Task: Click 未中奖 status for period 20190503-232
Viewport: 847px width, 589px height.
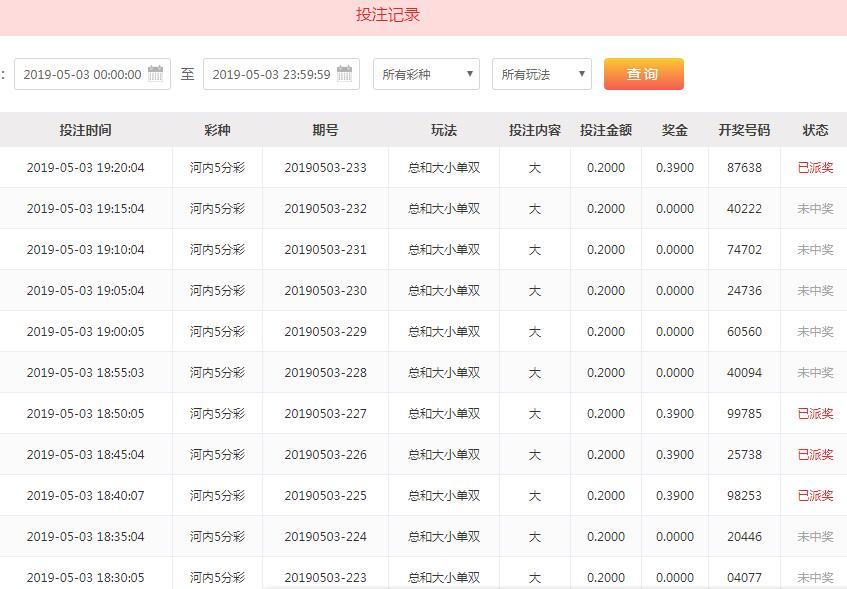Action: tap(815, 209)
